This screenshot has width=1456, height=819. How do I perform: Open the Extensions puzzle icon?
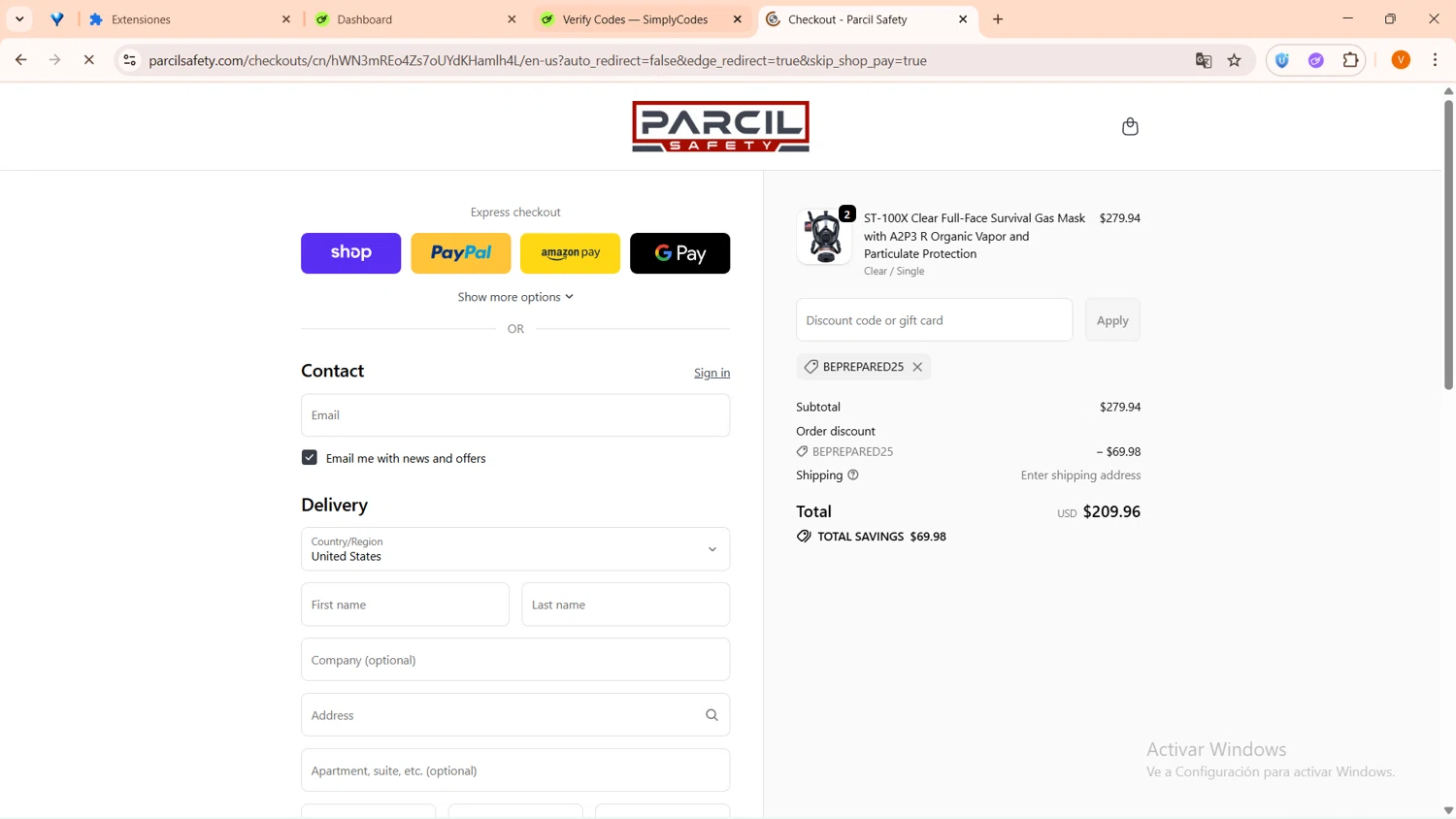(1350, 60)
